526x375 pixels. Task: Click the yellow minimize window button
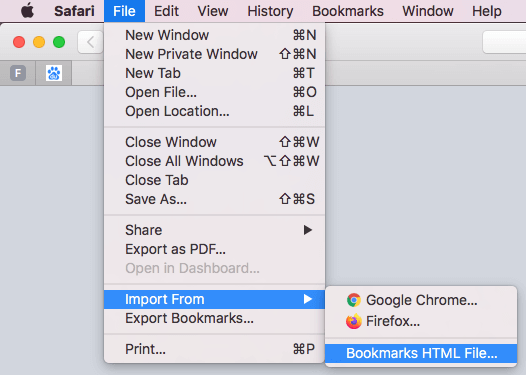[x=39, y=42]
